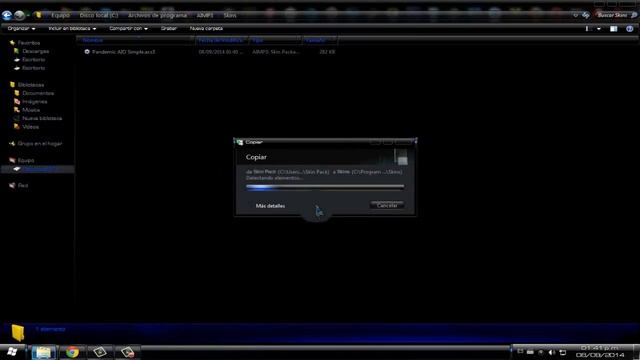Viewport: 640px width, 360px height.
Task: Select Grupo en el hogar
Action: [x=40, y=144]
